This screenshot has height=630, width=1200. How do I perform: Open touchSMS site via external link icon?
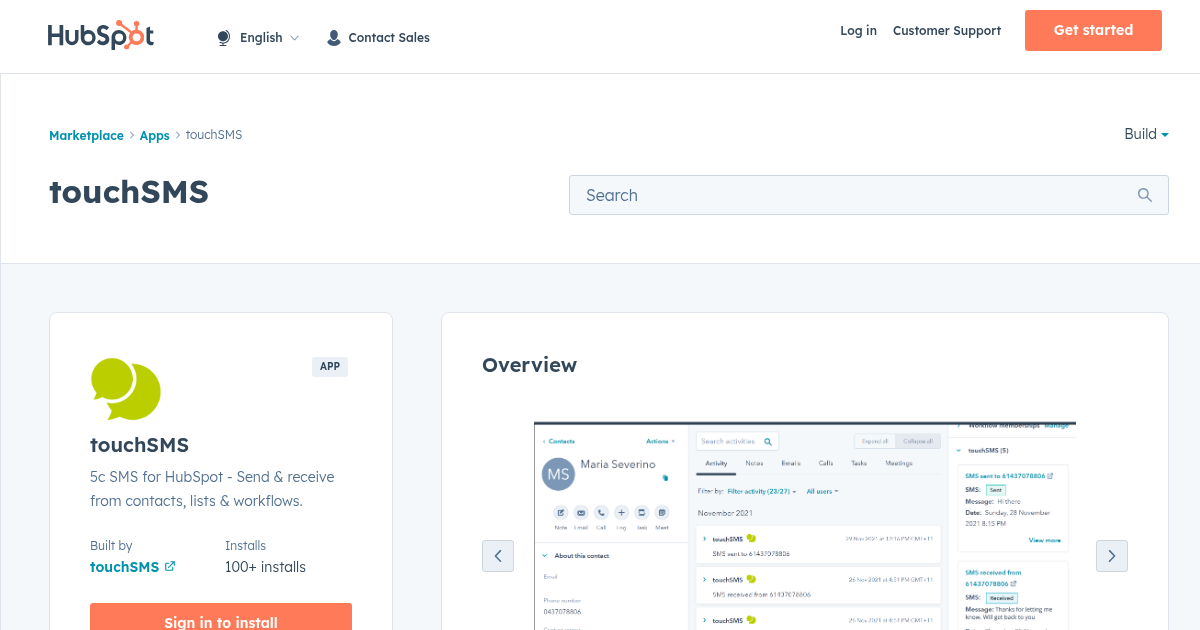click(x=171, y=566)
